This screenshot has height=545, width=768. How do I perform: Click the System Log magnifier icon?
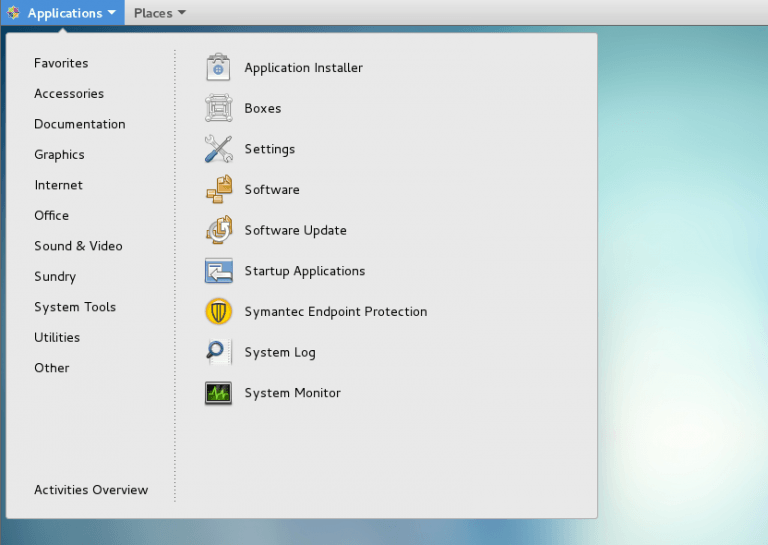(218, 352)
